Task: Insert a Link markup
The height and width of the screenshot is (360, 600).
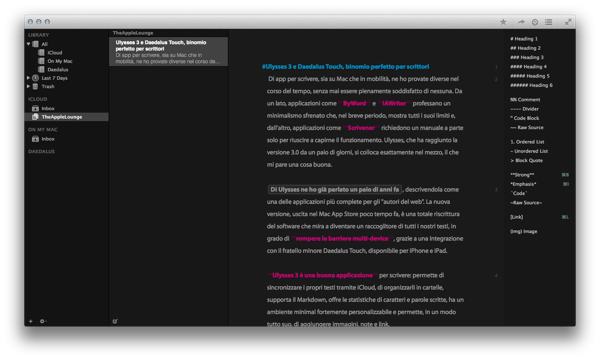Action: [x=517, y=217]
